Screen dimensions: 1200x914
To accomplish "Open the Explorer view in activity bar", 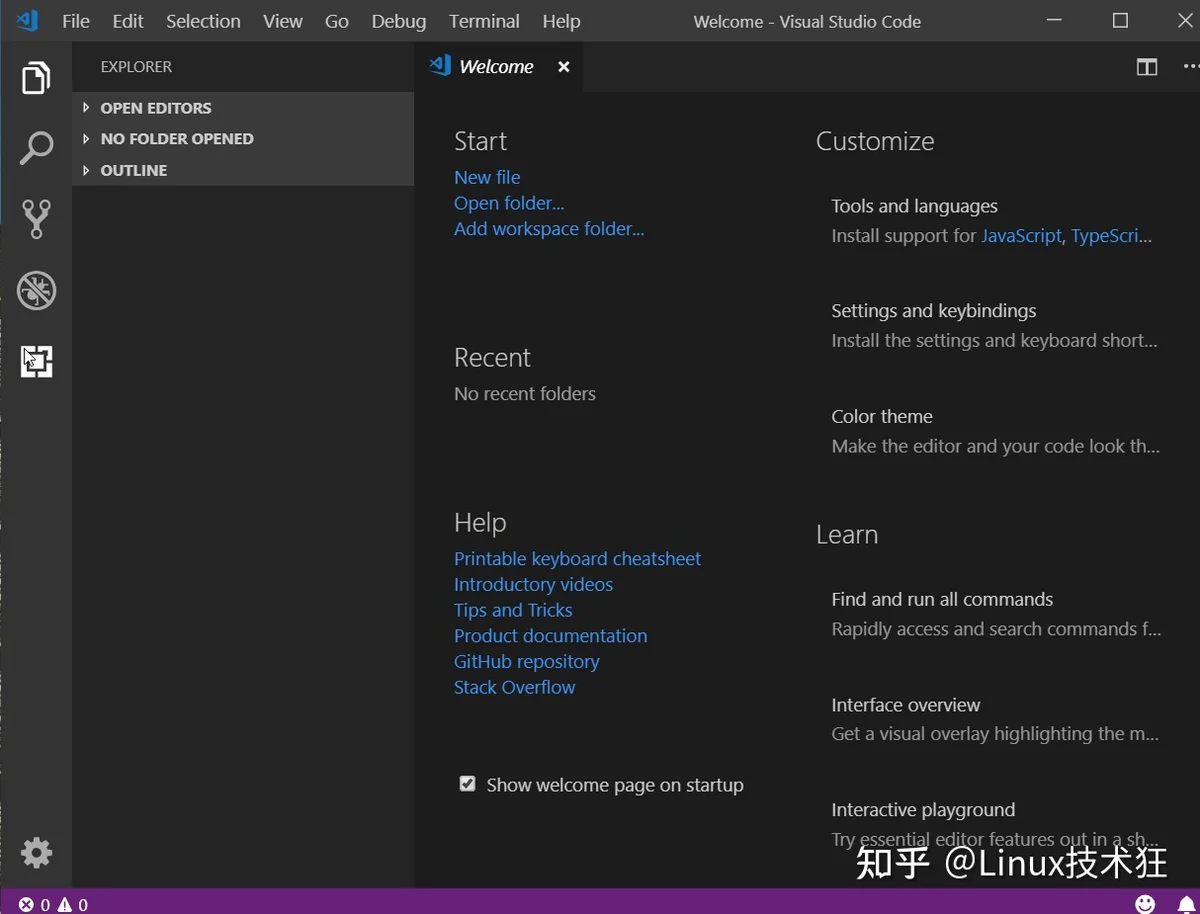I will click(x=36, y=78).
